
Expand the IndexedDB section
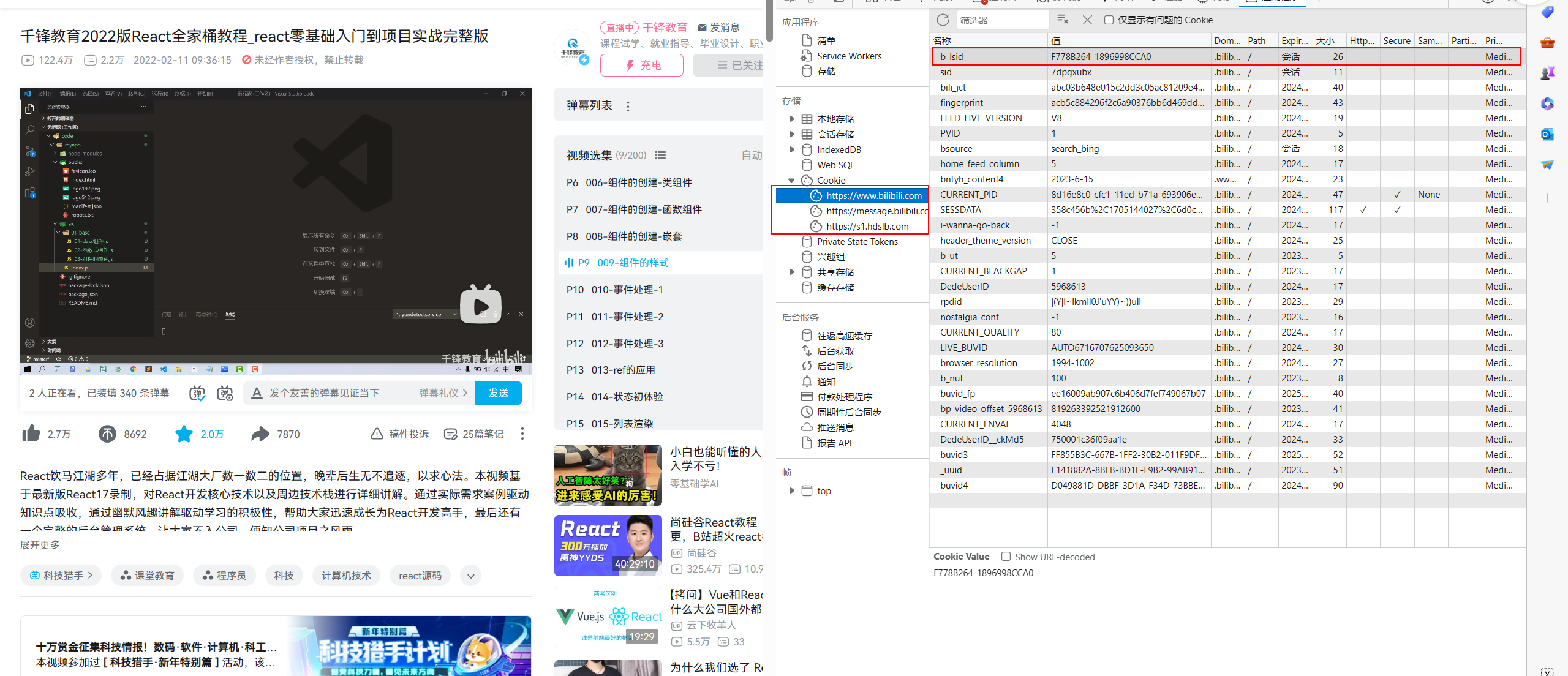tap(792, 149)
